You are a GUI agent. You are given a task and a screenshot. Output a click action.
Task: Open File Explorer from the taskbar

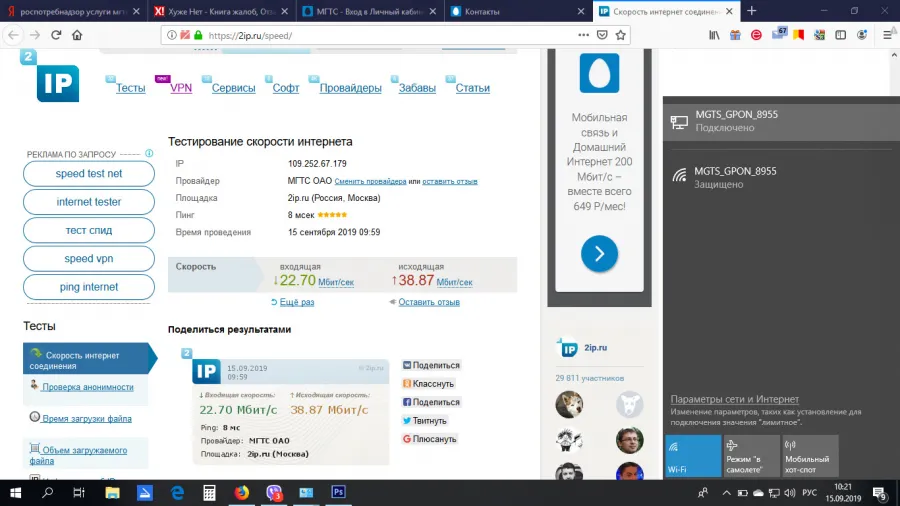112,493
